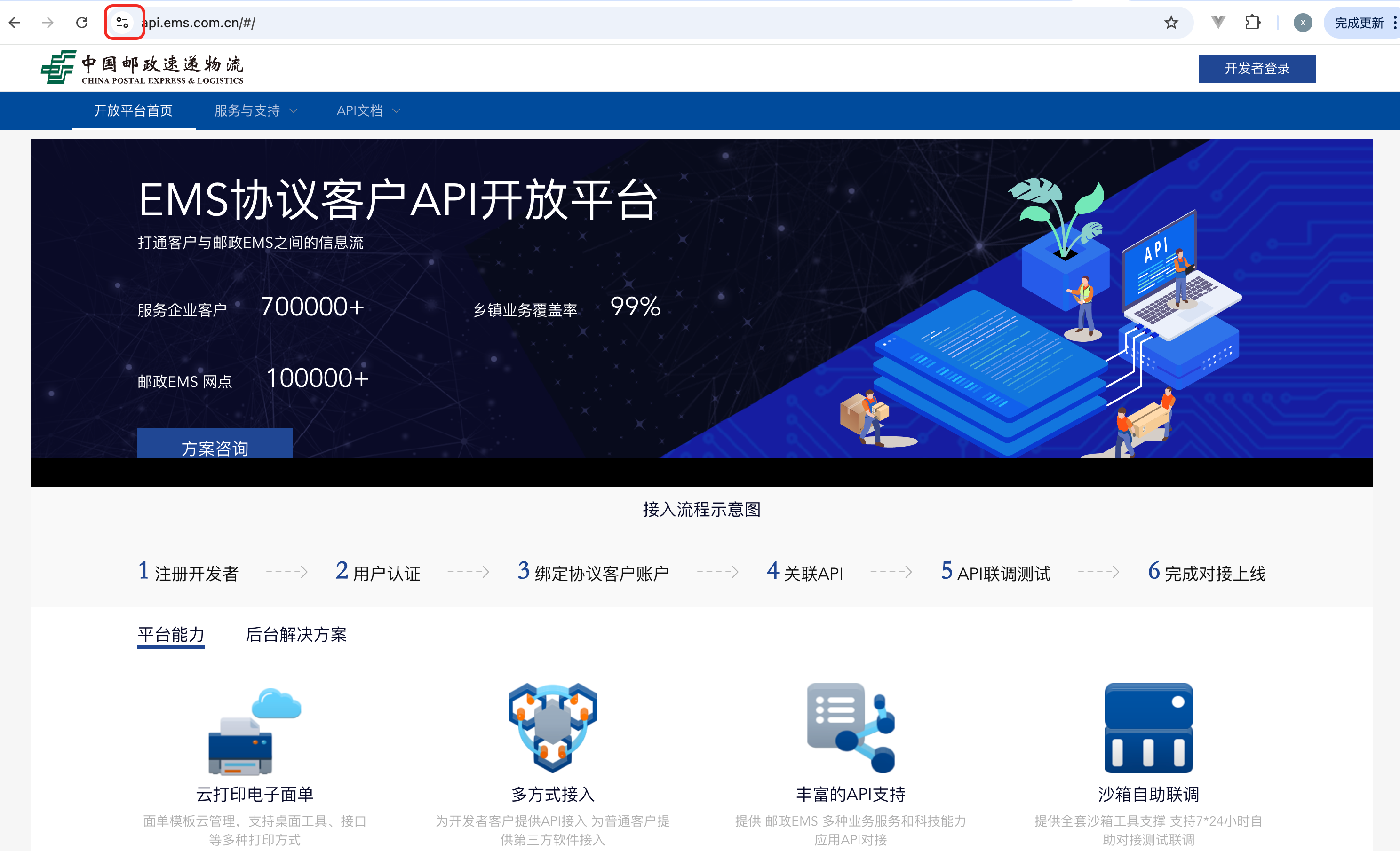Click the site information icon in address bar
The width and height of the screenshot is (1400, 851).
tap(122, 23)
